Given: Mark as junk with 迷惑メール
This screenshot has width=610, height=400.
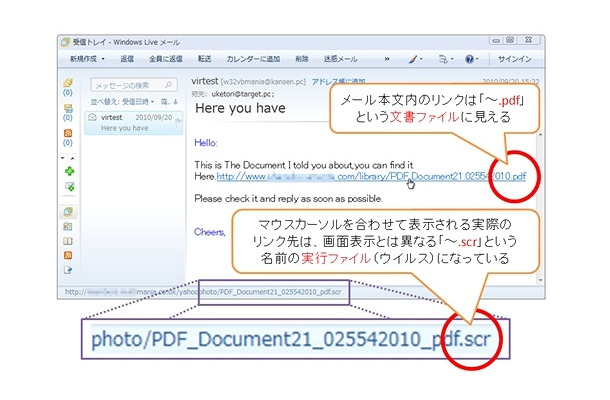Looking at the screenshot, I should click(x=340, y=59).
